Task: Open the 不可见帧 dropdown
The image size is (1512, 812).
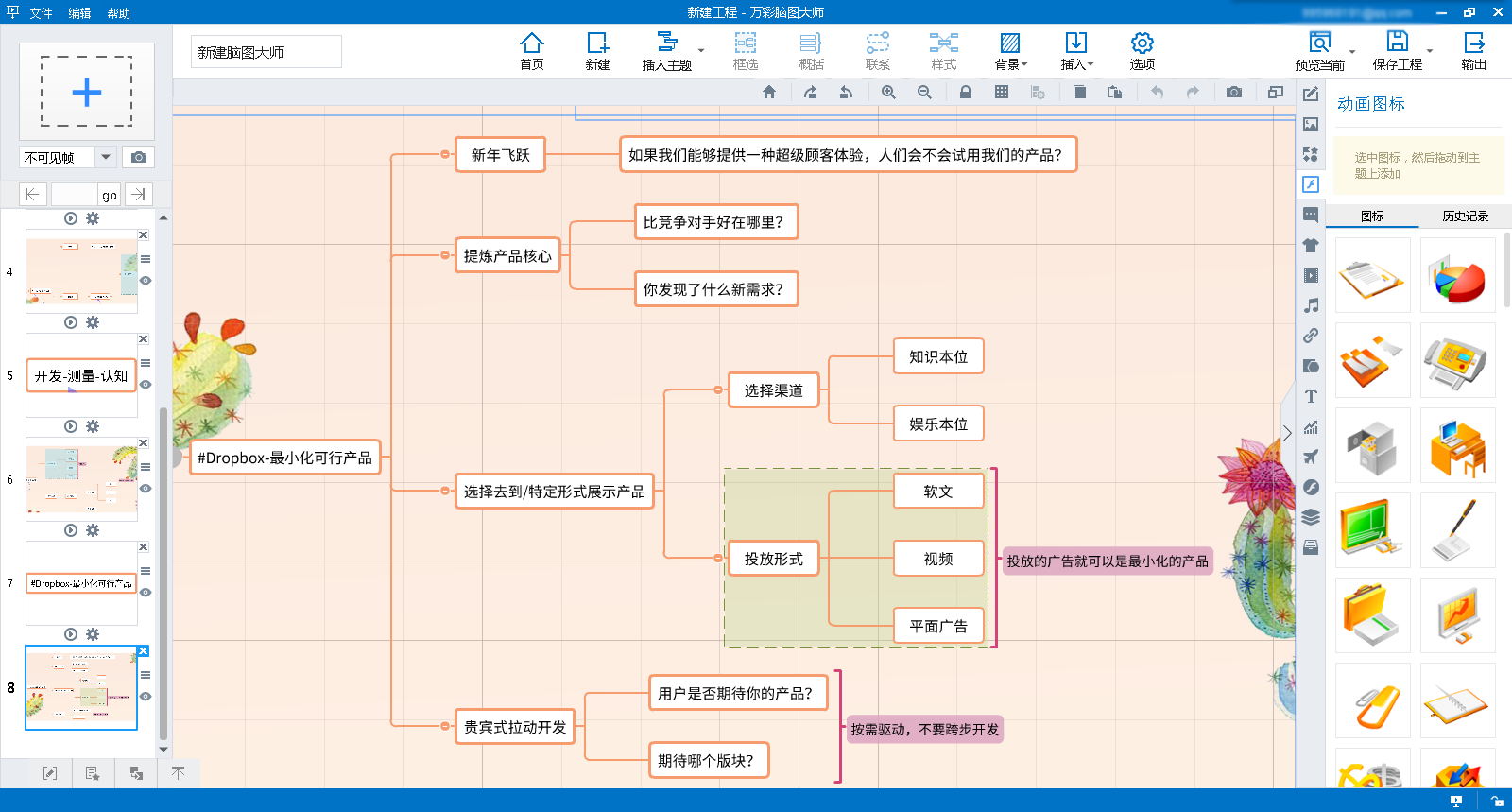Action: 106,157
